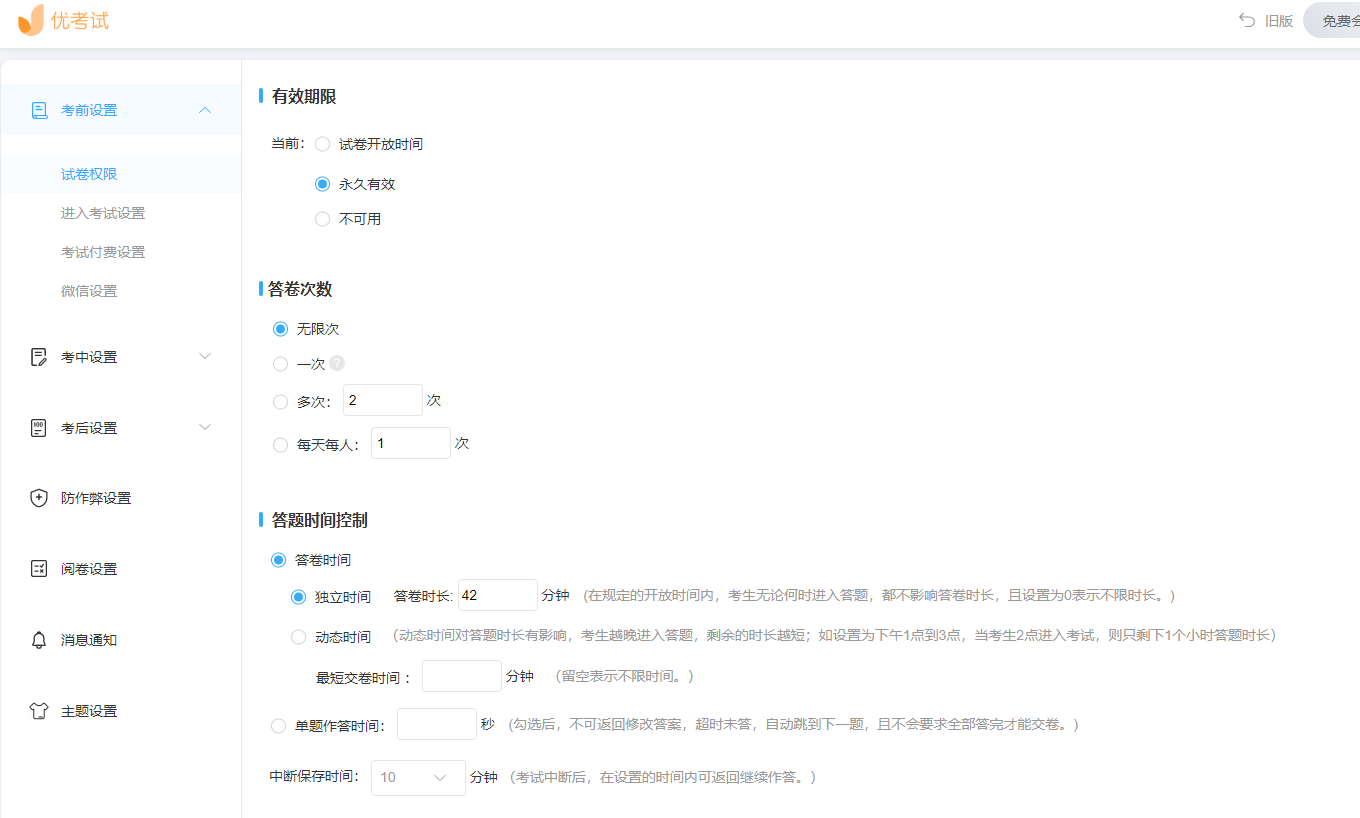The height and width of the screenshot is (818, 1360).
Task: Click the 最短交卷时间 input field
Action: coord(462,676)
